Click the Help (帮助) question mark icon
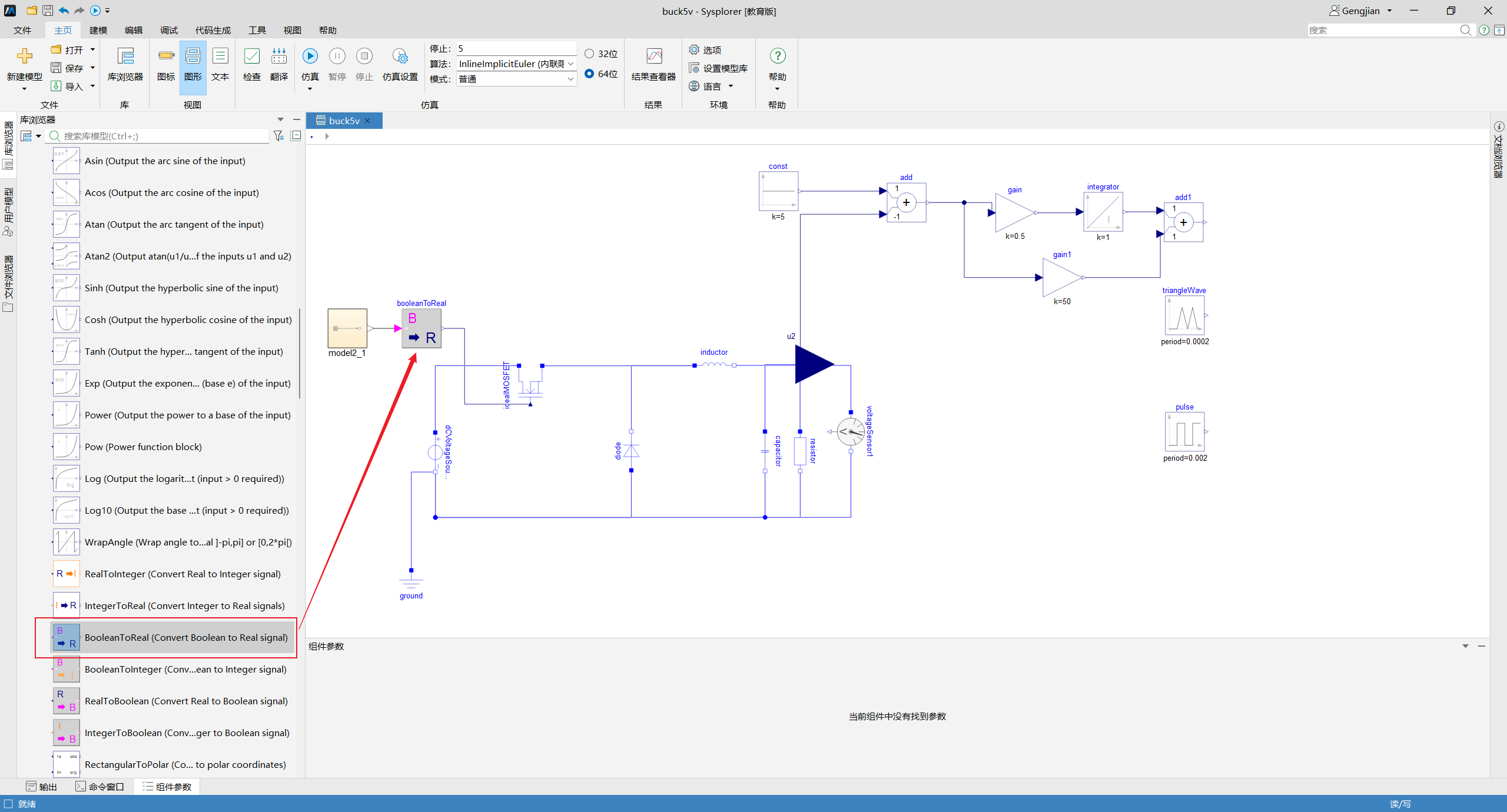The height and width of the screenshot is (812, 1507). (x=778, y=56)
